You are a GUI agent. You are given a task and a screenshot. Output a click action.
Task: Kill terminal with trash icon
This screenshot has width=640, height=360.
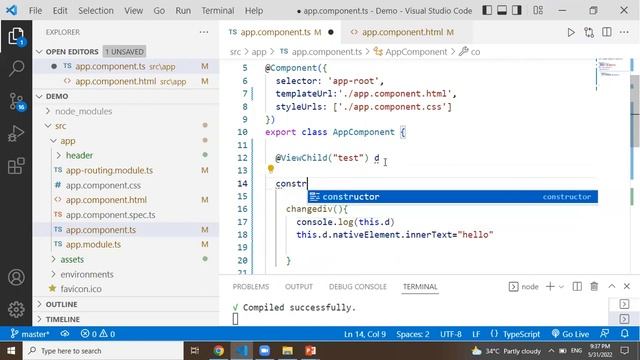pyautogui.click(x=594, y=287)
